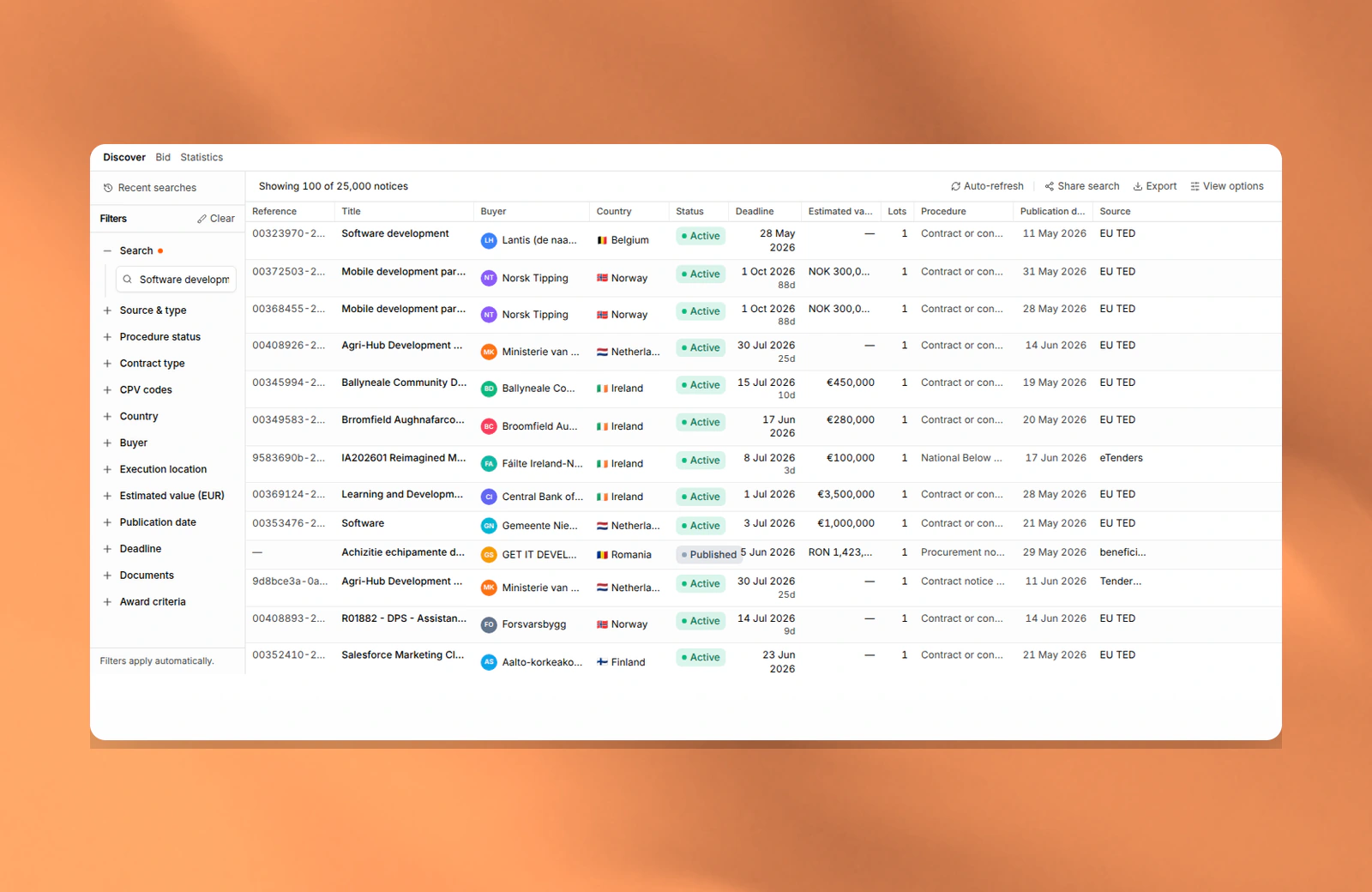Expand the Documents filter

107,576
